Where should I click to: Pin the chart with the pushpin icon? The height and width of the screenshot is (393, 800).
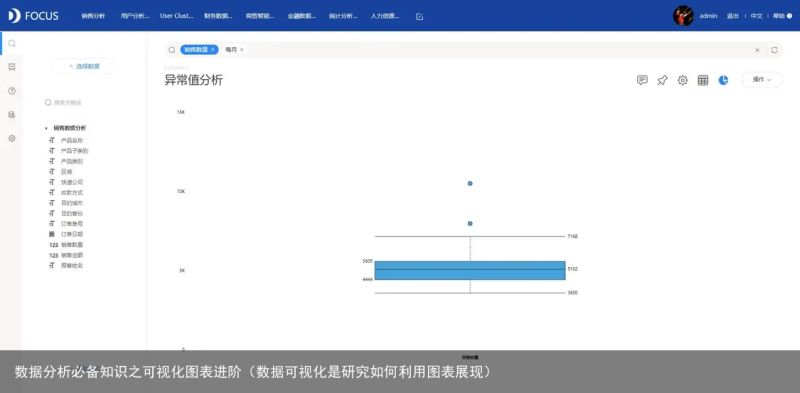point(662,80)
